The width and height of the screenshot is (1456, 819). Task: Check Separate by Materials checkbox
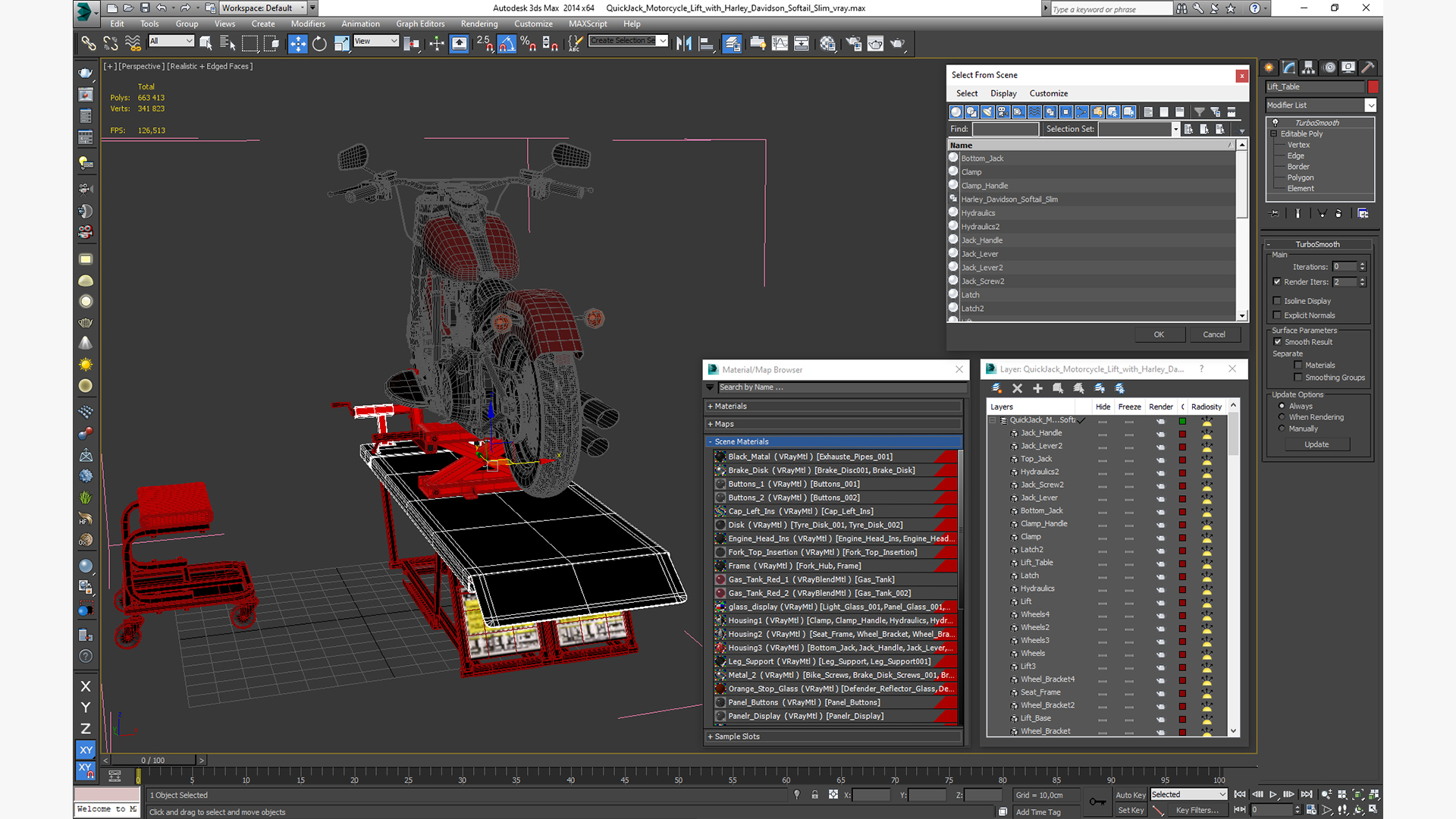[x=1298, y=366]
